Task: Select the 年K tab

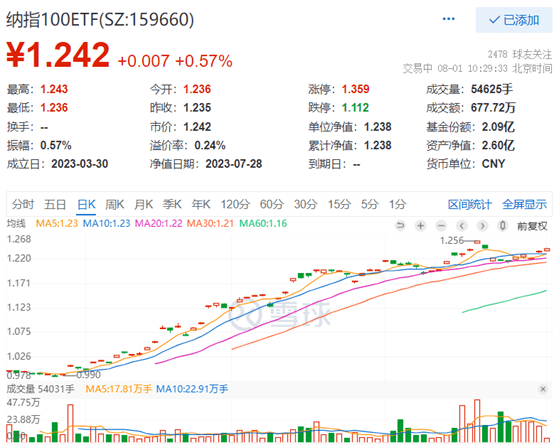Action: point(201,204)
